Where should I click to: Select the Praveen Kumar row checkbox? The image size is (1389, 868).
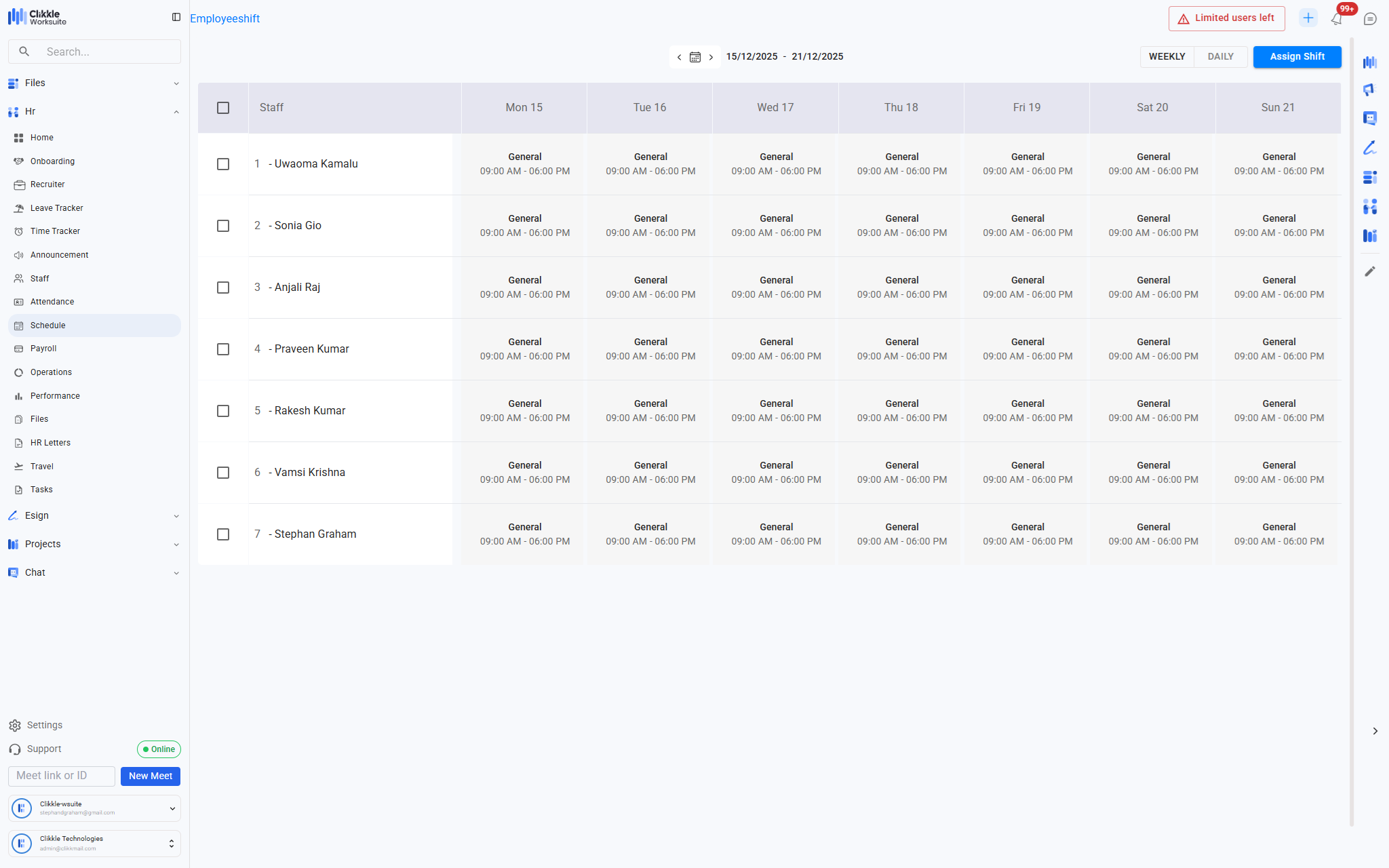click(223, 349)
